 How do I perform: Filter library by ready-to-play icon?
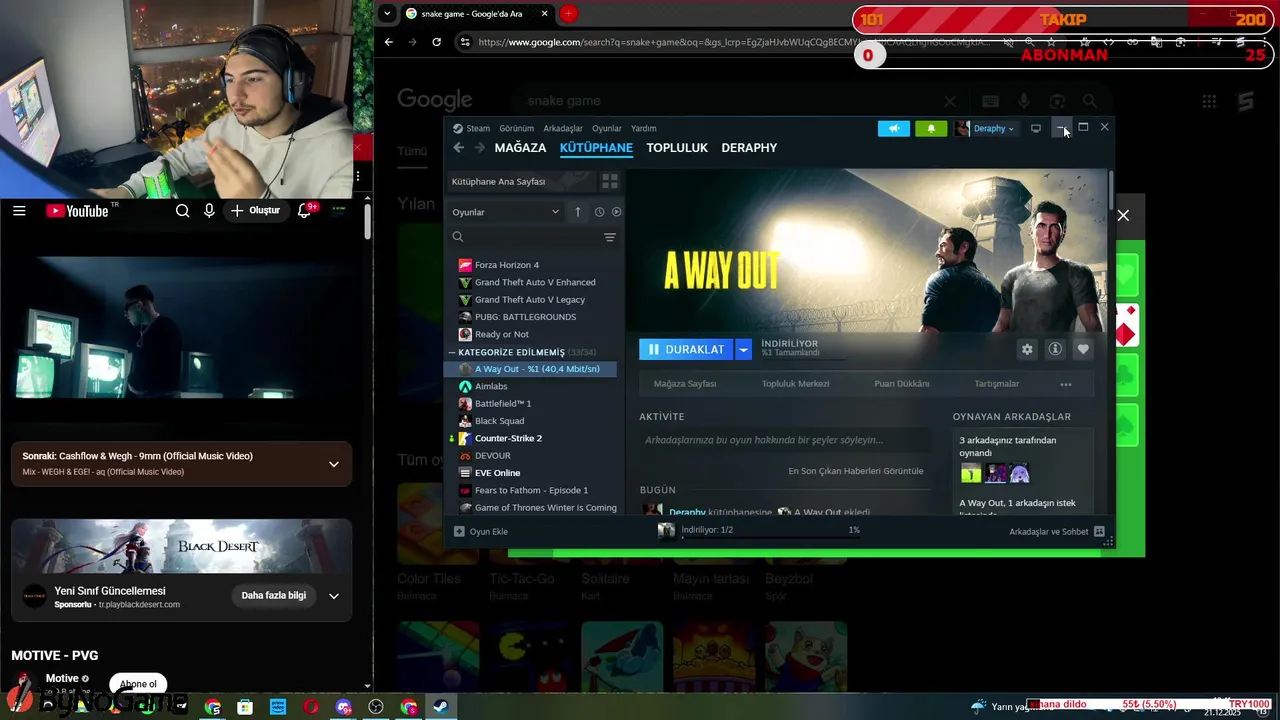click(x=616, y=212)
